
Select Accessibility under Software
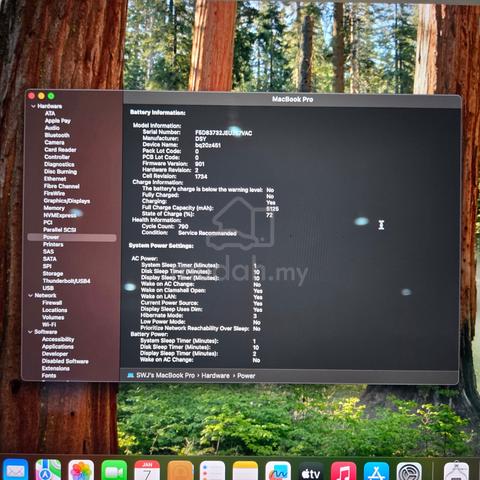(x=58, y=339)
